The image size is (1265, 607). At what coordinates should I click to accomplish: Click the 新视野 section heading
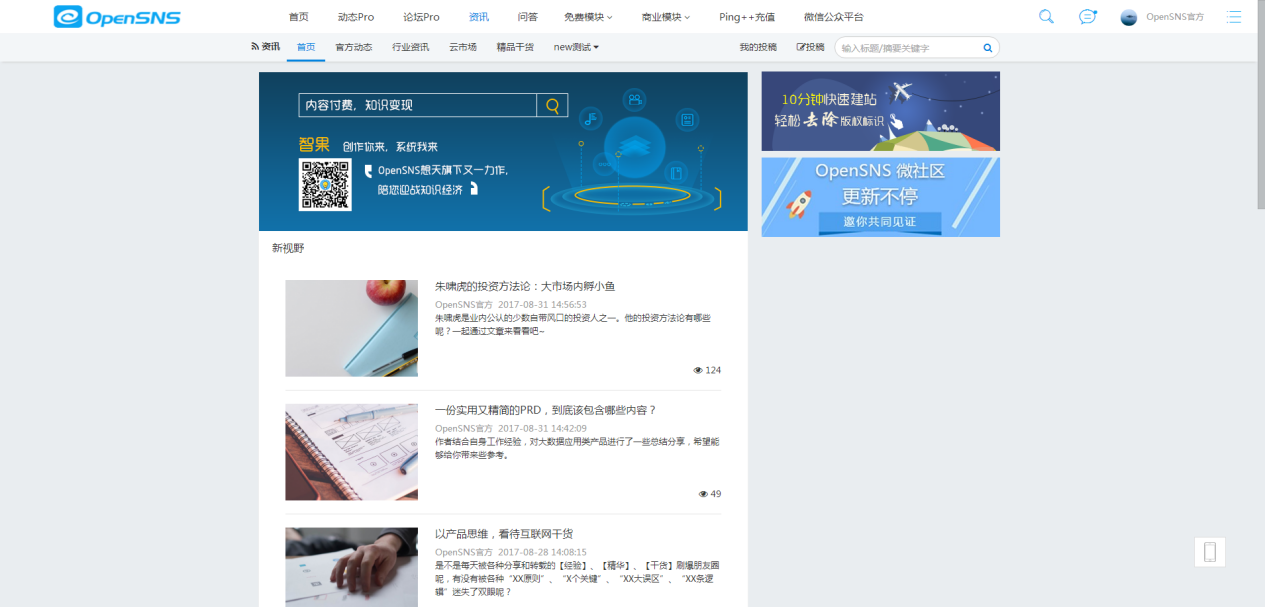tap(288, 248)
